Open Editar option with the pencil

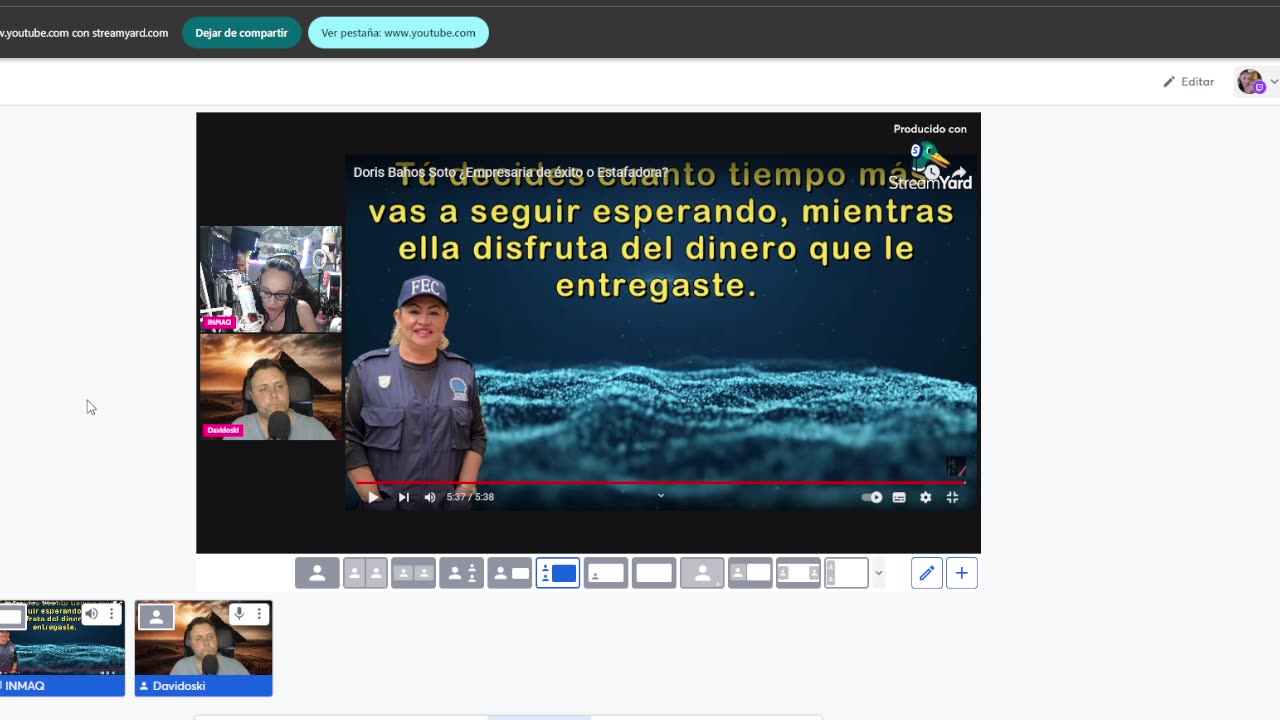1188,82
